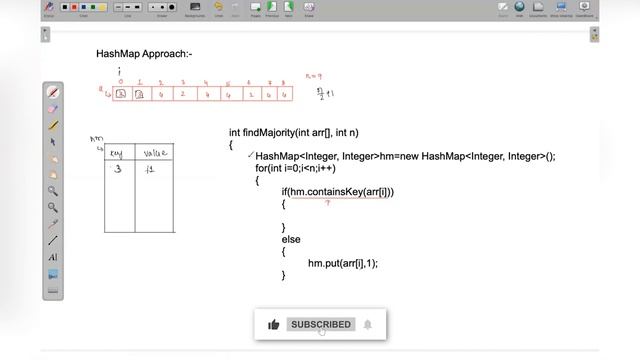The width and height of the screenshot is (640, 360).
Task: Choose the medium line width
Action: click(x=128, y=7)
